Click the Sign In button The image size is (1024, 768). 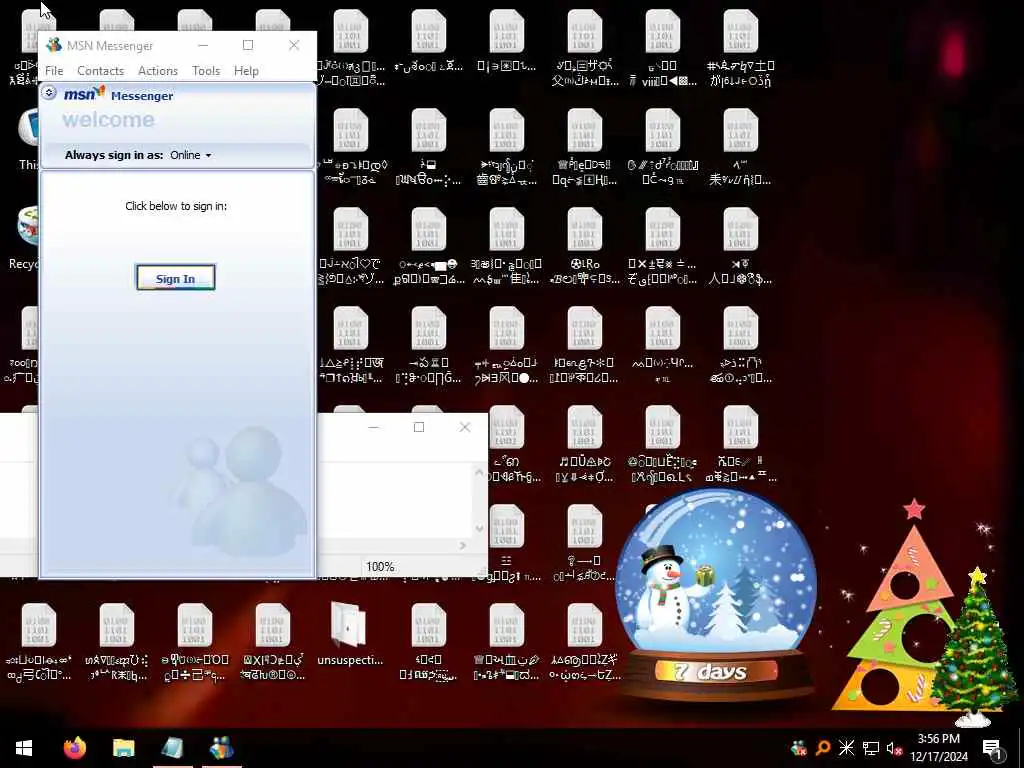pyautogui.click(x=176, y=278)
